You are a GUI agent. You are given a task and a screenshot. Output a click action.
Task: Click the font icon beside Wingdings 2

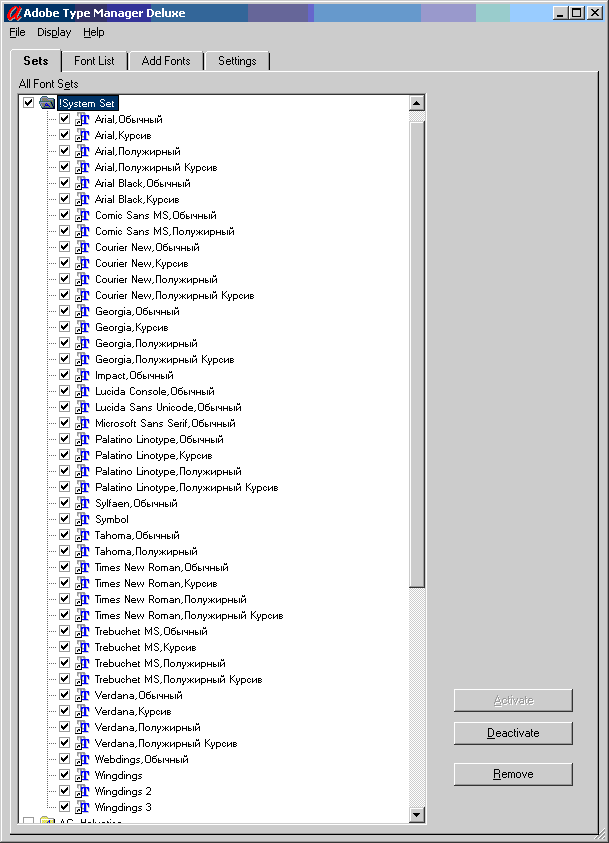82,791
